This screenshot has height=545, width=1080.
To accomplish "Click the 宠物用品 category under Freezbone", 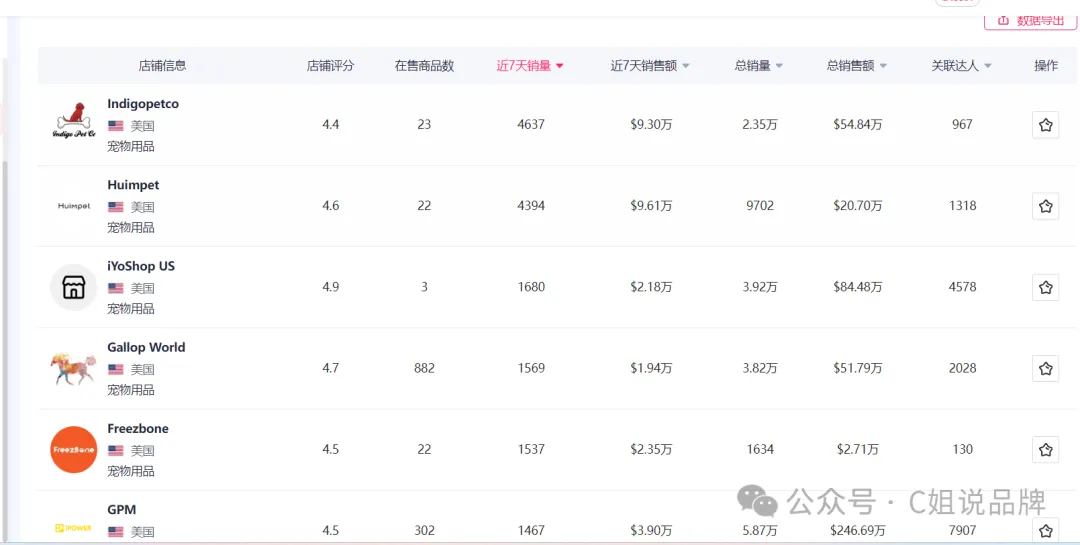I will [x=131, y=472].
